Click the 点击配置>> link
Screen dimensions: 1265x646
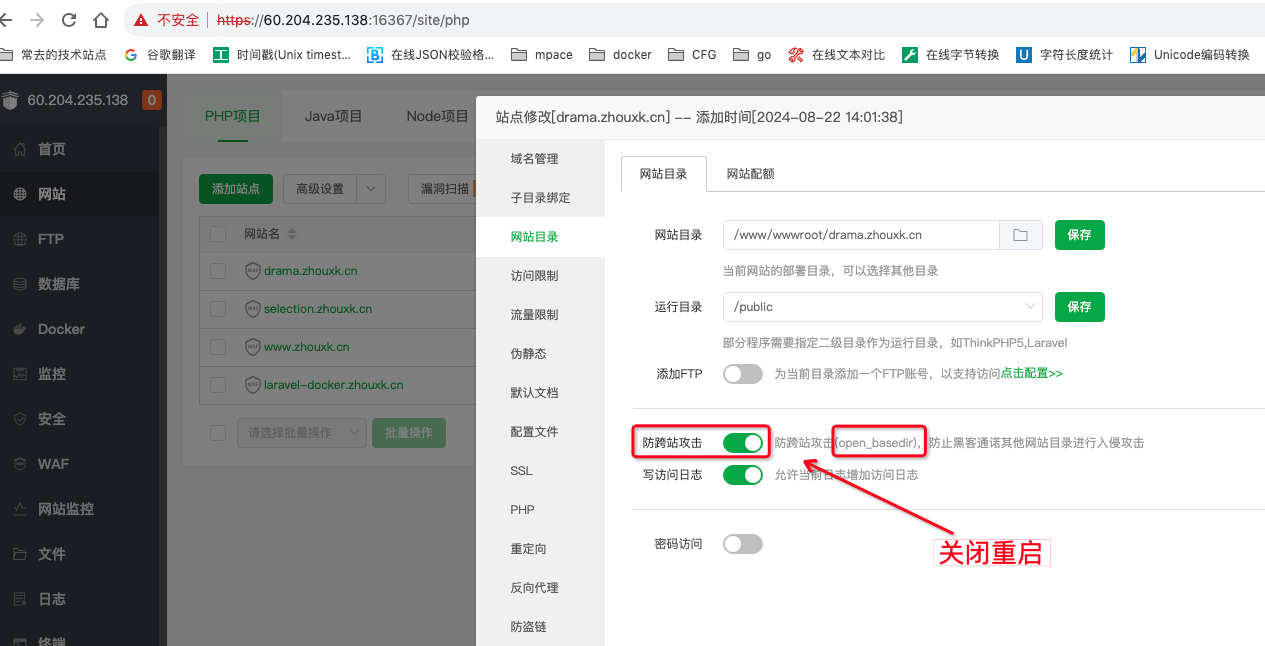point(1031,374)
